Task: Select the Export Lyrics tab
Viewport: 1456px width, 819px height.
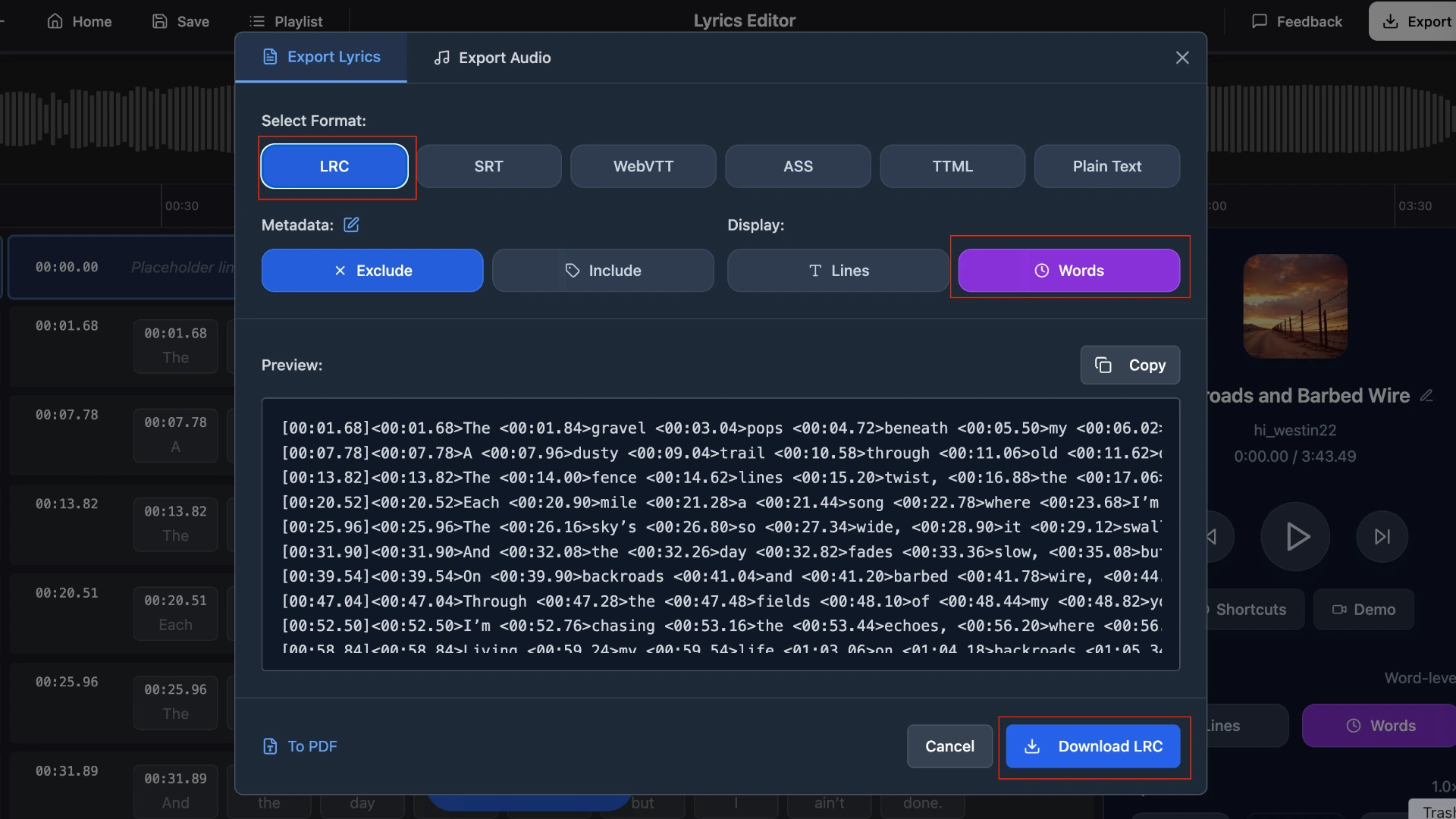Action: (x=322, y=57)
